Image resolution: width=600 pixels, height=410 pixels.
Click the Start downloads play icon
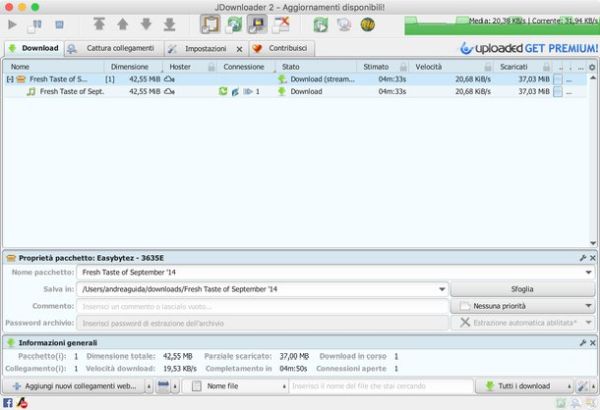[x=13, y=24]
